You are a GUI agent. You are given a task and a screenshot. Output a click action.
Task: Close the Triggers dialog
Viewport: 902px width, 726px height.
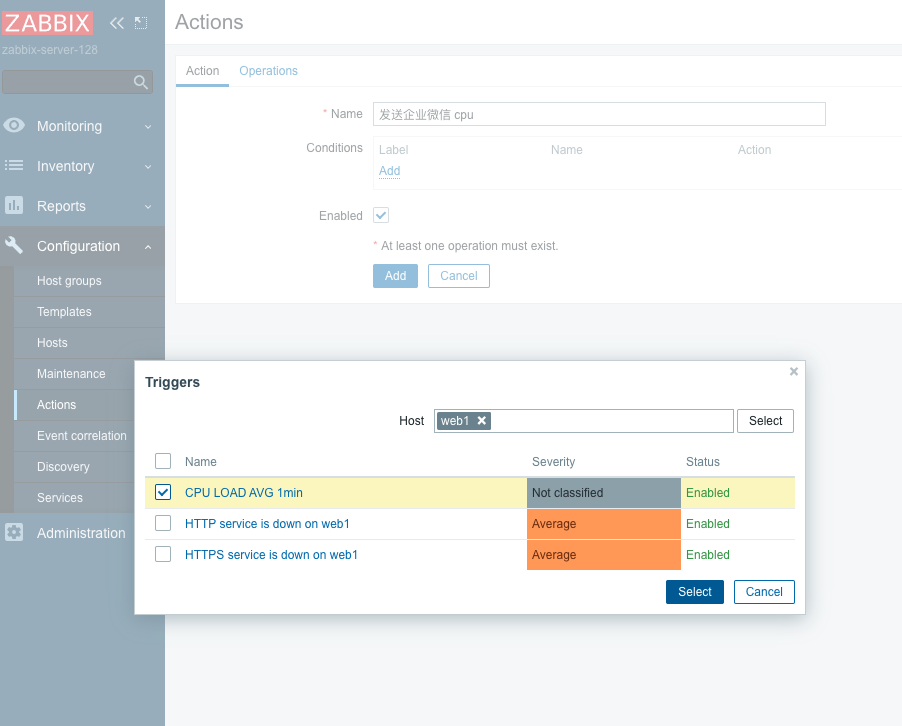pos(794,372)
